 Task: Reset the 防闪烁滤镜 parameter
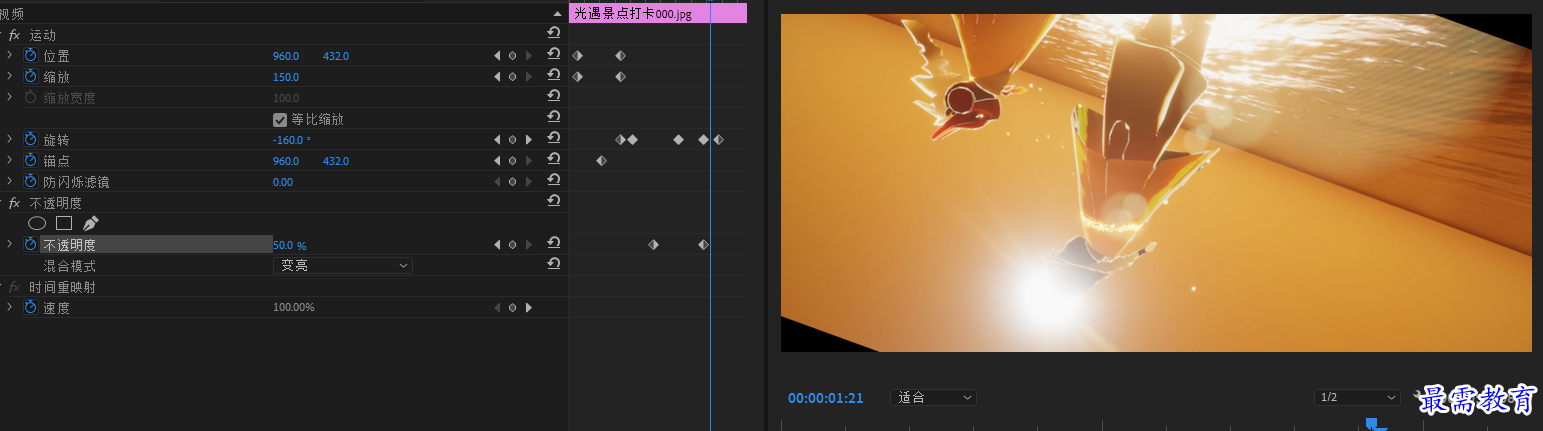coord(553,181)
